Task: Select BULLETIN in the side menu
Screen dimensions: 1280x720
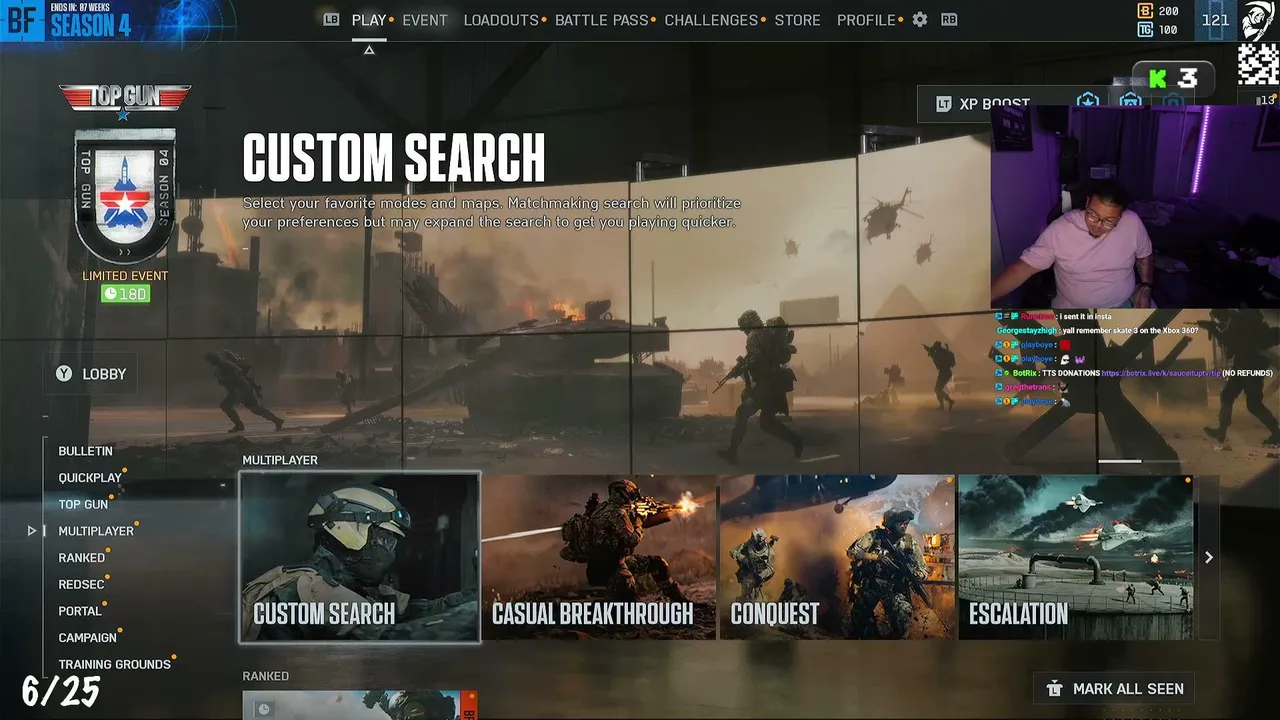Action: 85,451
